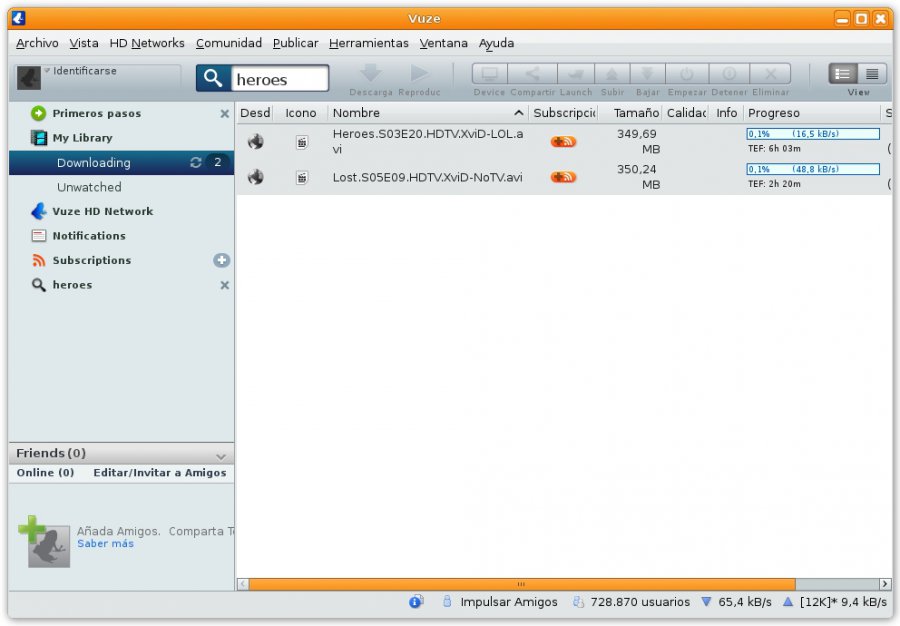
Task: Click the search magnifier icon
Action: pyautogui.click(x=213, y=78)
